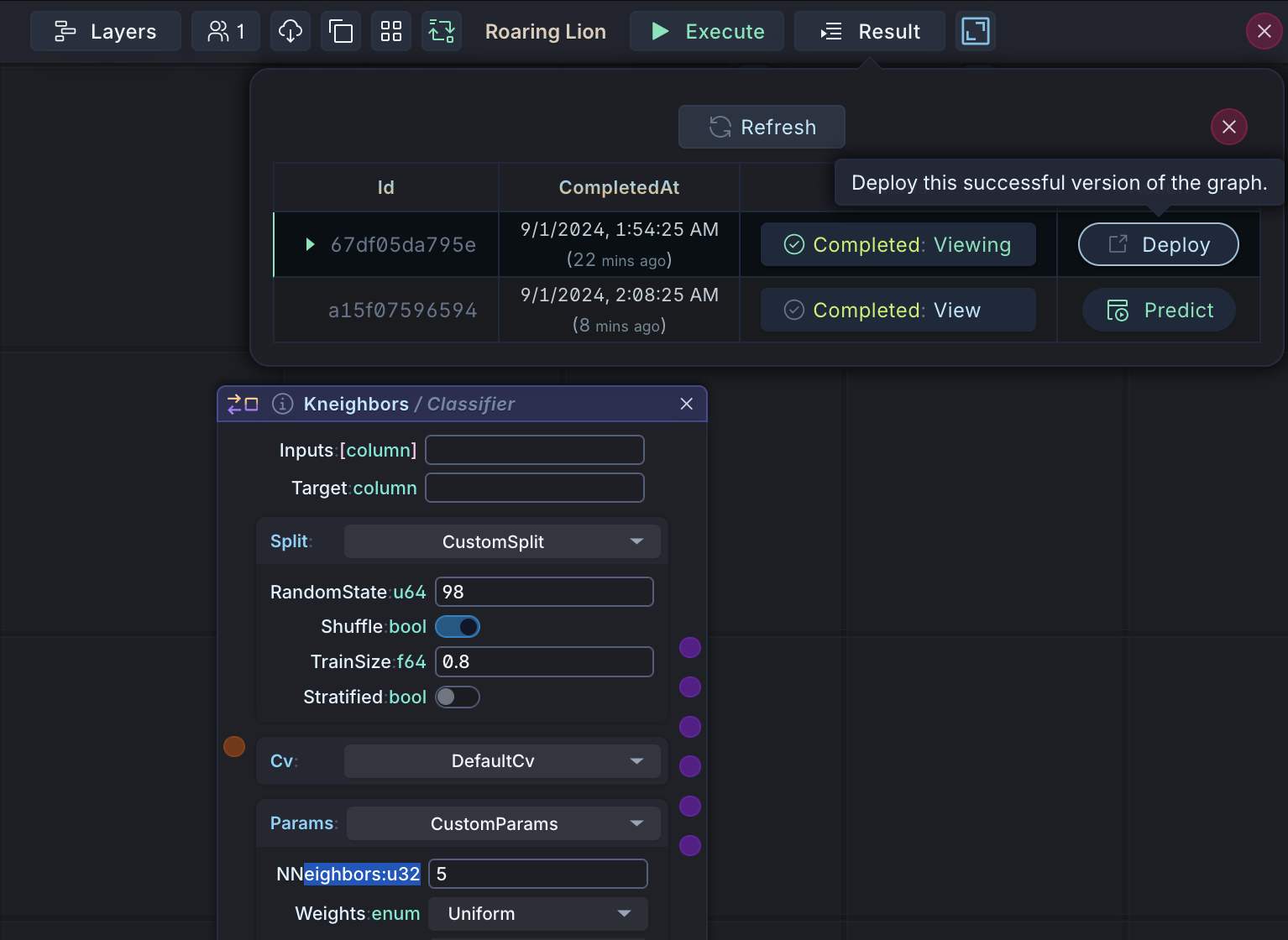The image size is (1288, 940).
Task: Click the info icon on the Kneighbors panel
Action: pos(282,404)
